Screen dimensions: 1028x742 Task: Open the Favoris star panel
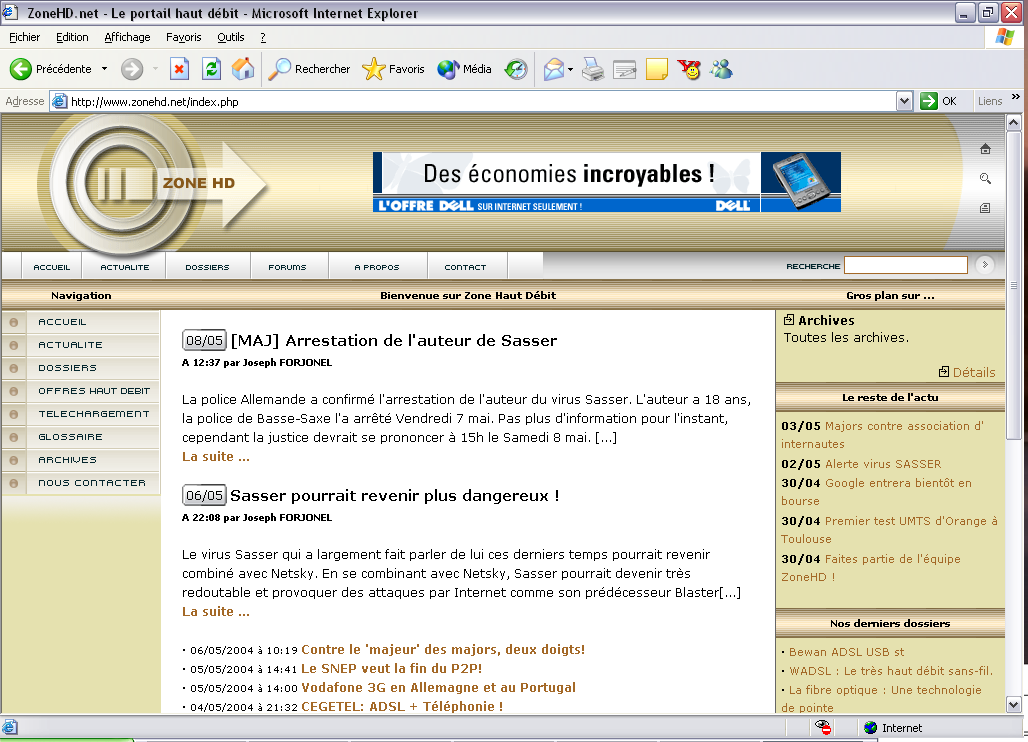coord(374,69)
